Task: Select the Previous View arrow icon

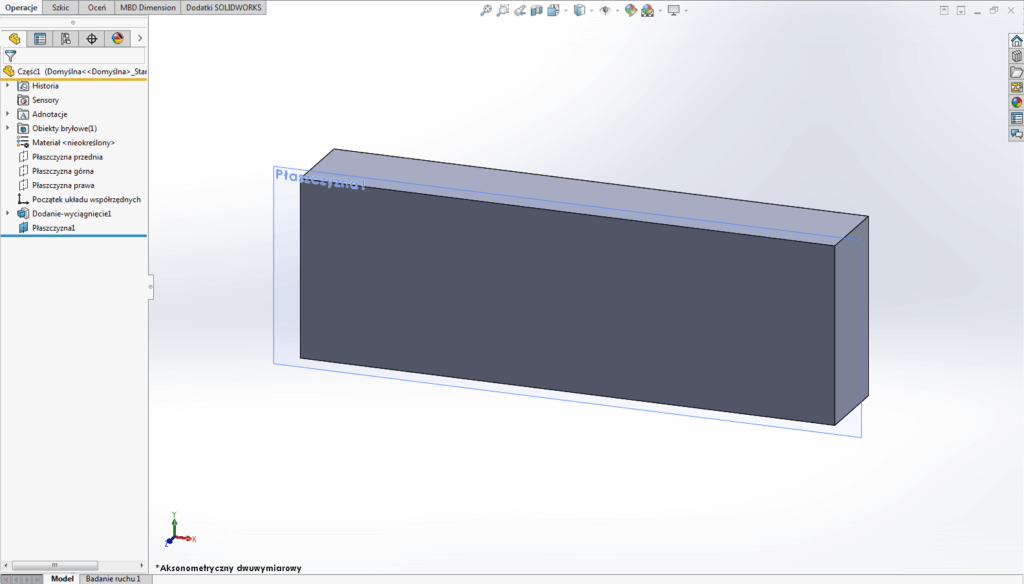Action: (520, 9)
